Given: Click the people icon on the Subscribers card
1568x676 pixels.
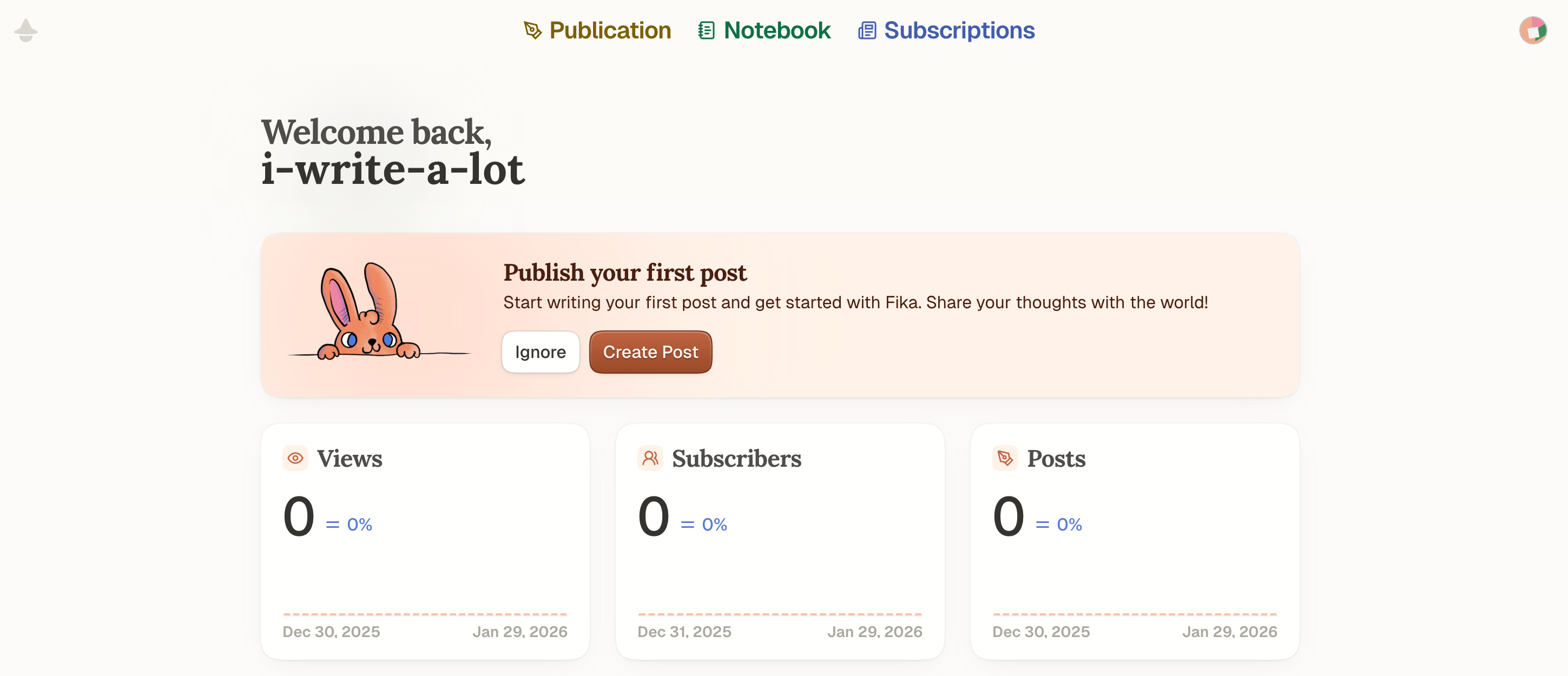Looking at the screenshot, I should [x=650, y=458].
